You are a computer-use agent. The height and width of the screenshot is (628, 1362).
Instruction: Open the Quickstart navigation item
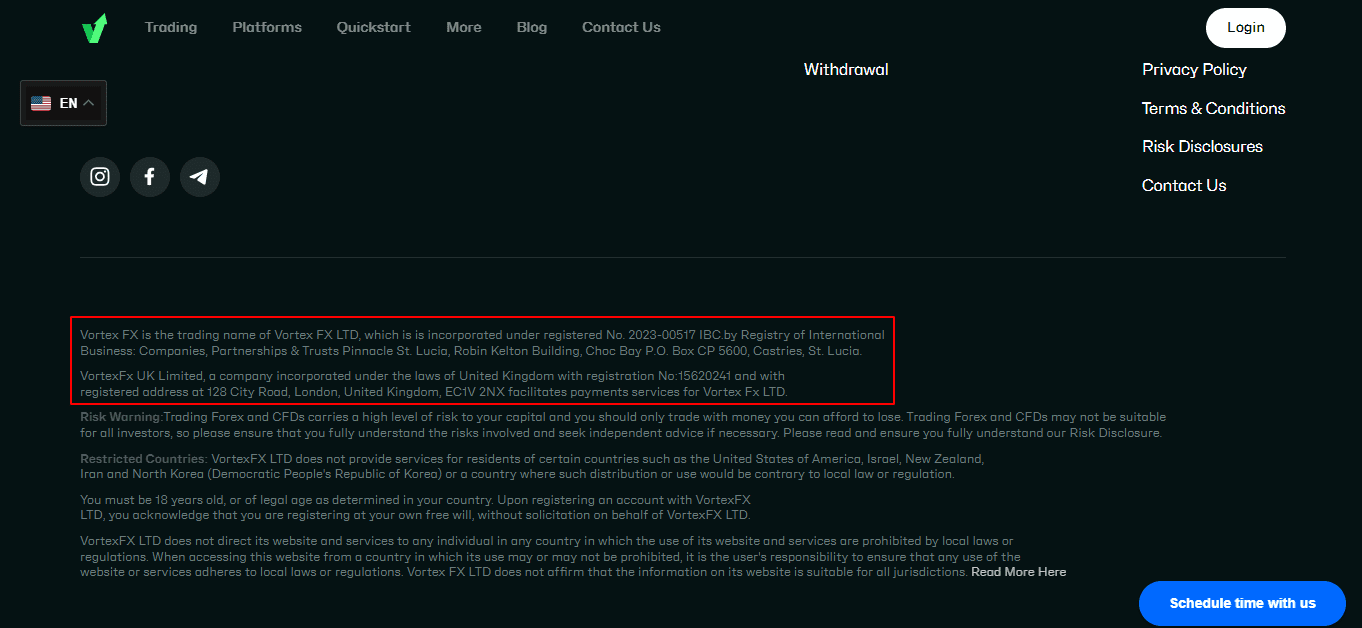[x=373, y=27]
